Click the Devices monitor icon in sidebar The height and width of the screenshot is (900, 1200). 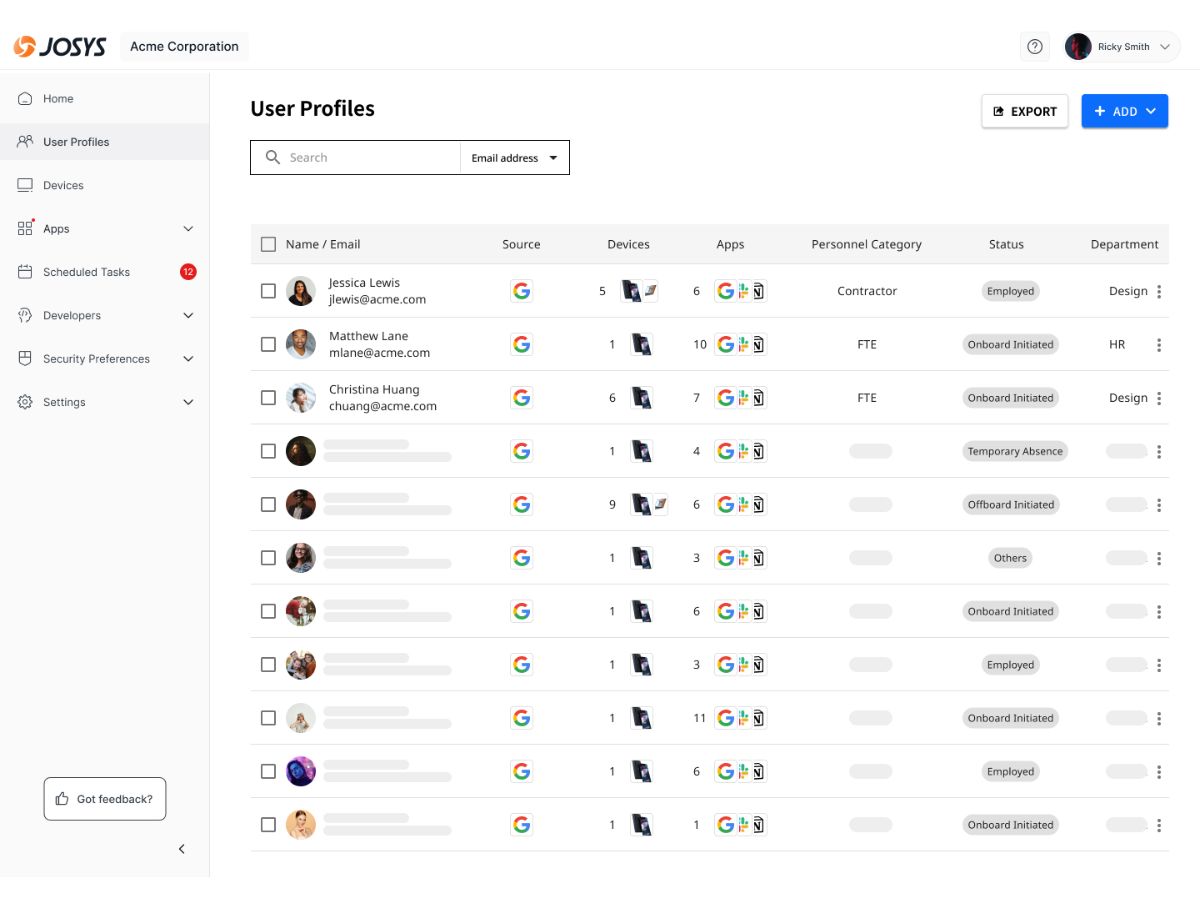pos(25,185)
